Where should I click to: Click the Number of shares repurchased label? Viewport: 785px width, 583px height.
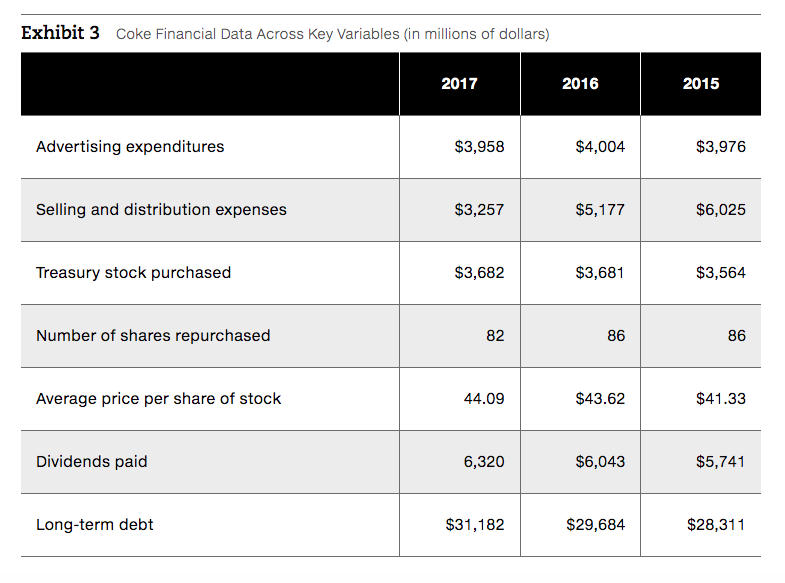[153, 336]
